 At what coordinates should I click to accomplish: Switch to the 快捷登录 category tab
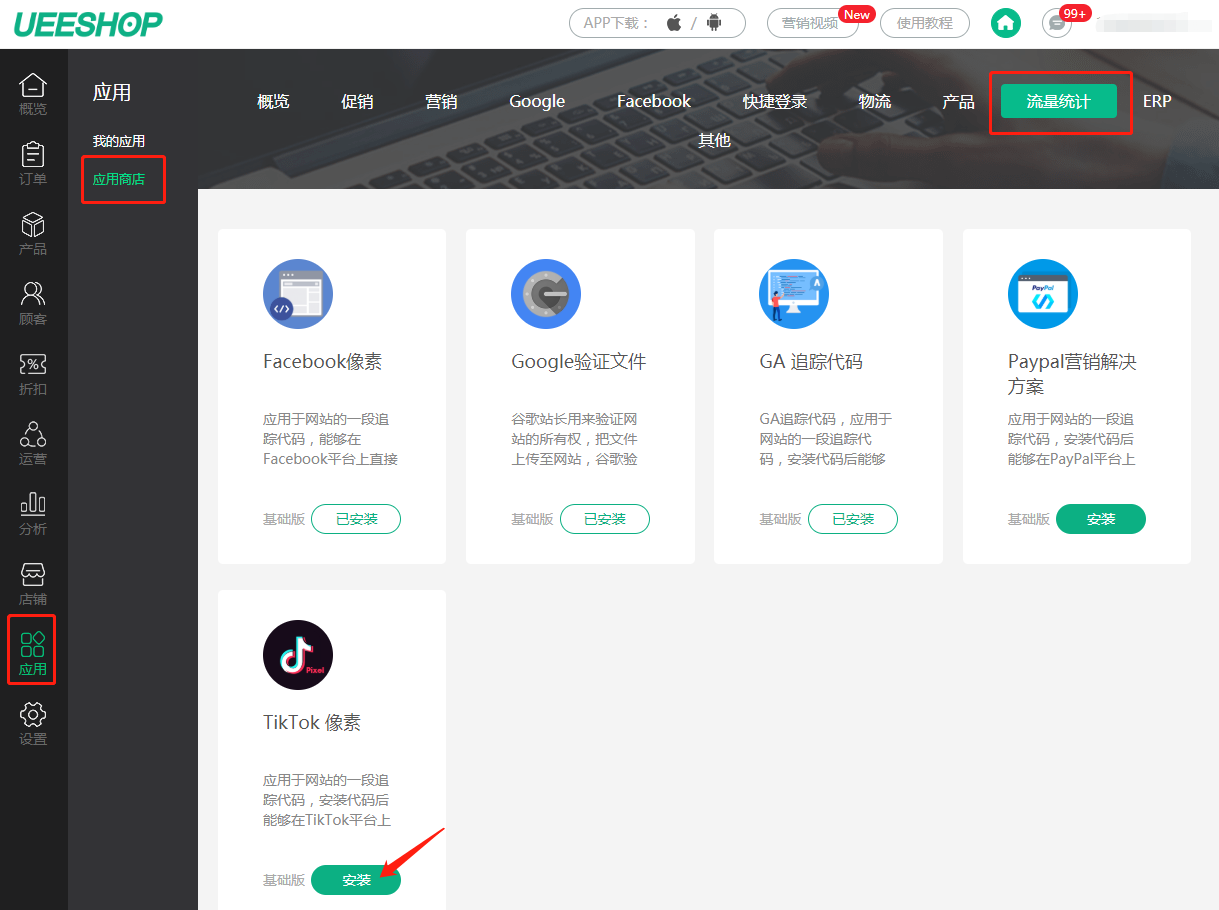click(775, 101)
